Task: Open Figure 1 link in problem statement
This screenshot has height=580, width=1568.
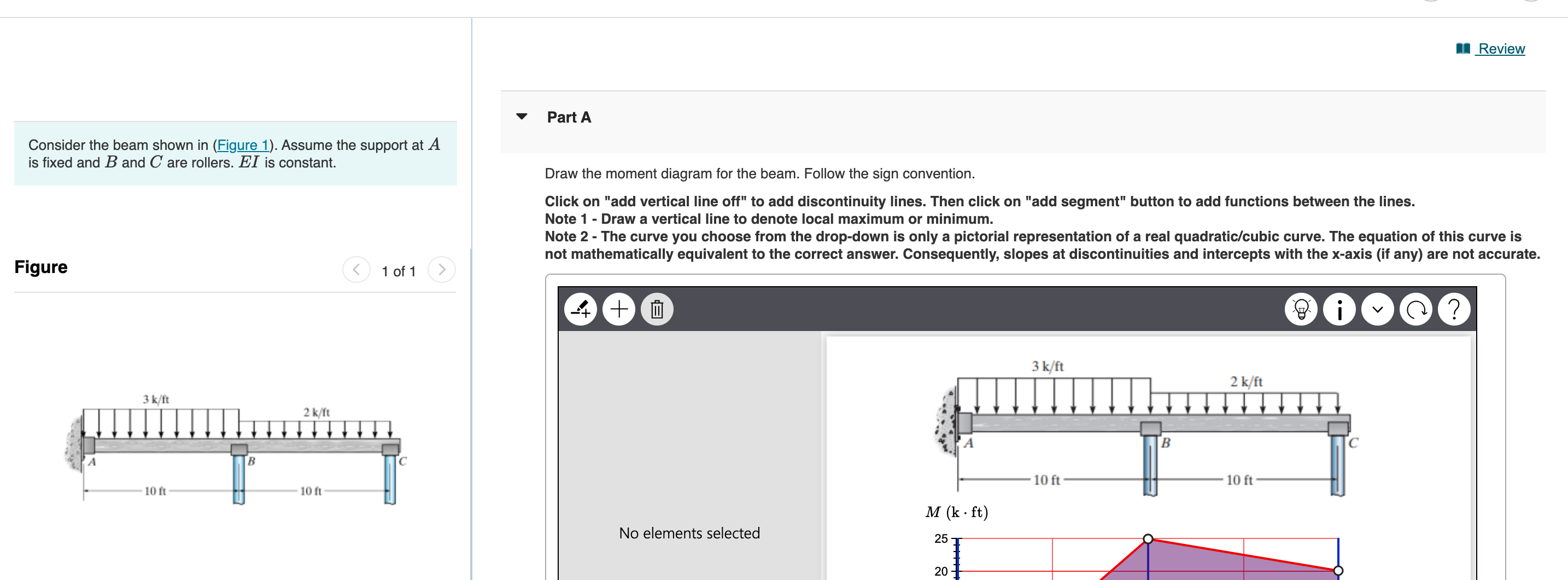Action: click(x=243, y=145)
